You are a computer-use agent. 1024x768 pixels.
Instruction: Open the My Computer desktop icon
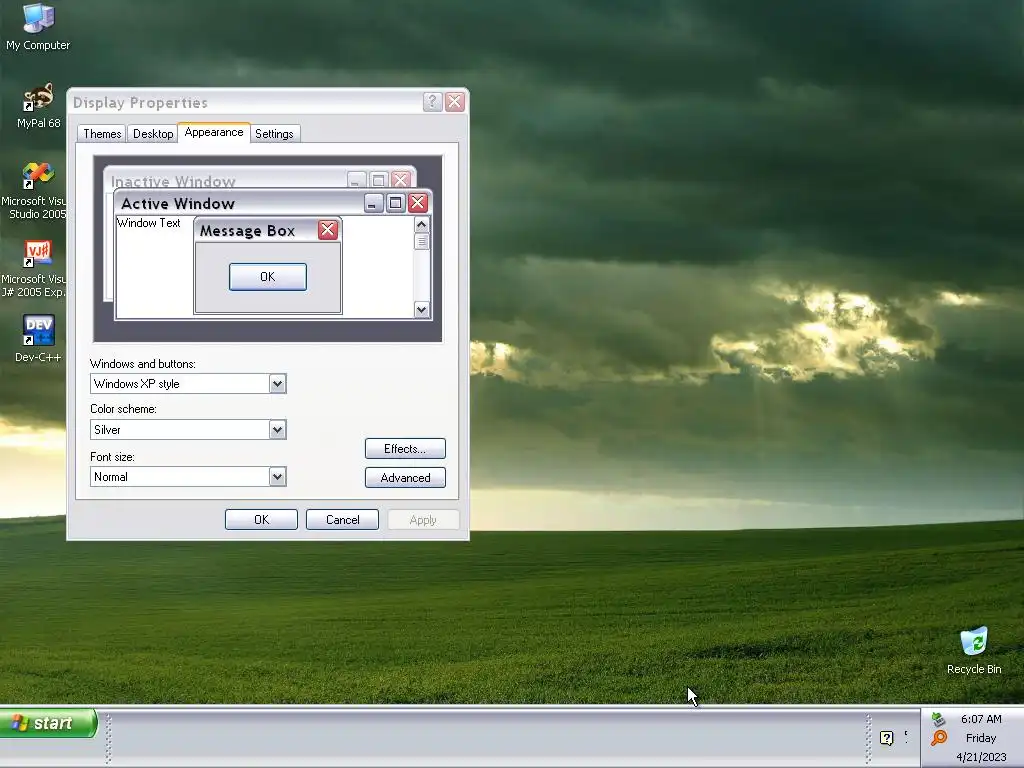[38, 27]
